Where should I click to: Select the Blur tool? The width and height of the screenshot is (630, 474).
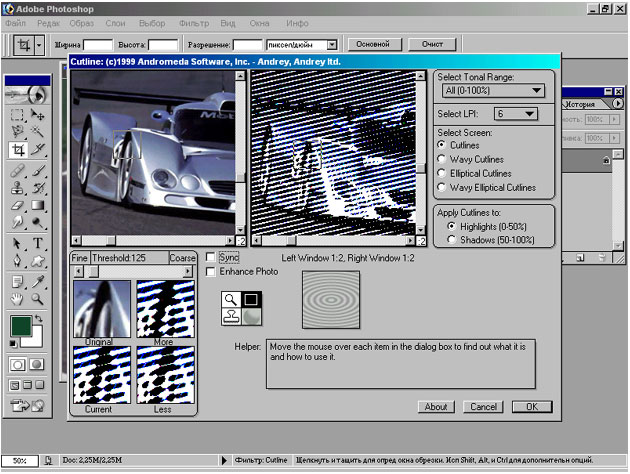click(x=17, y=222)
